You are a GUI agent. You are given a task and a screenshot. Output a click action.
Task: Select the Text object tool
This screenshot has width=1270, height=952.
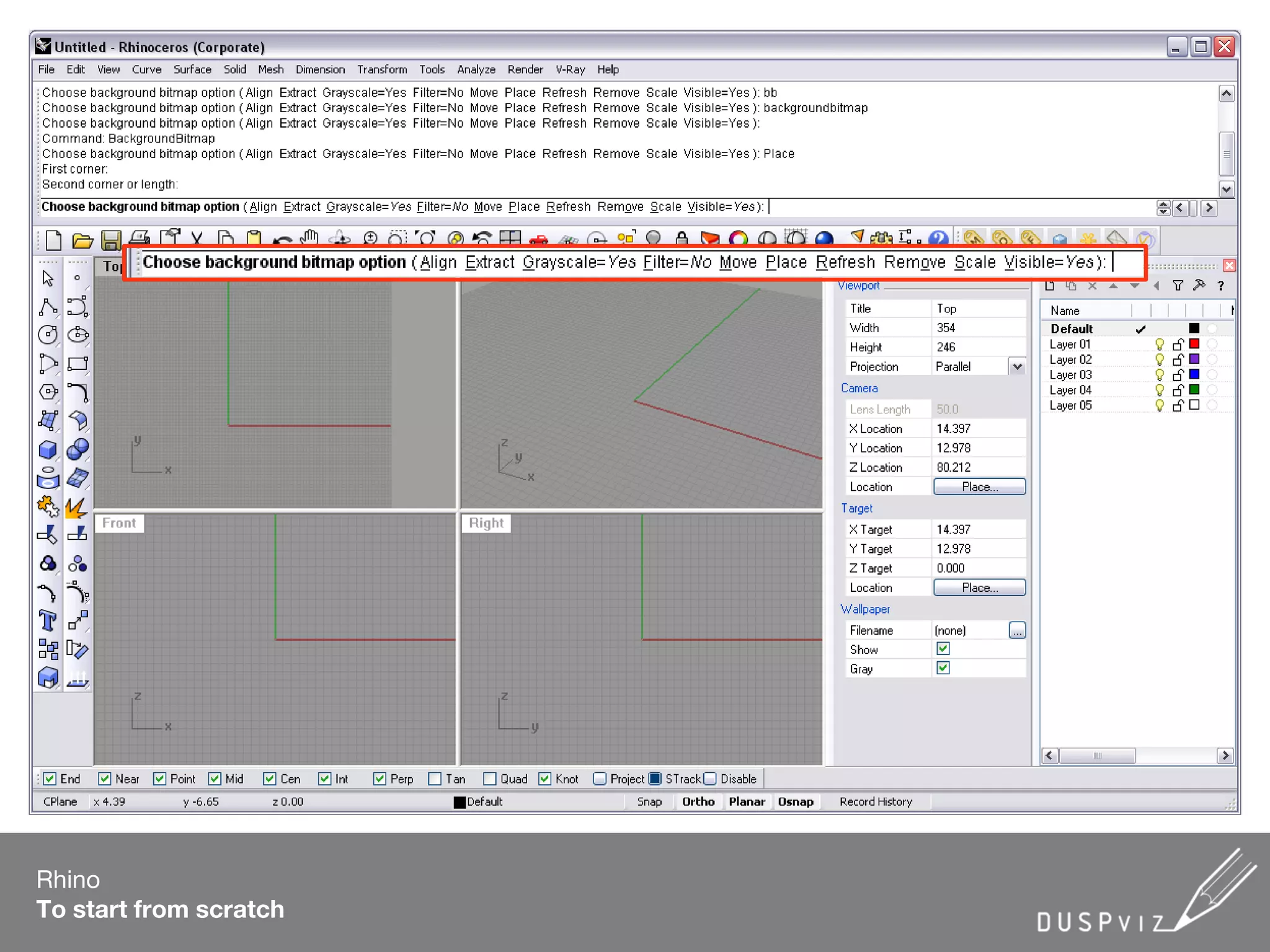tap(48, 621)
